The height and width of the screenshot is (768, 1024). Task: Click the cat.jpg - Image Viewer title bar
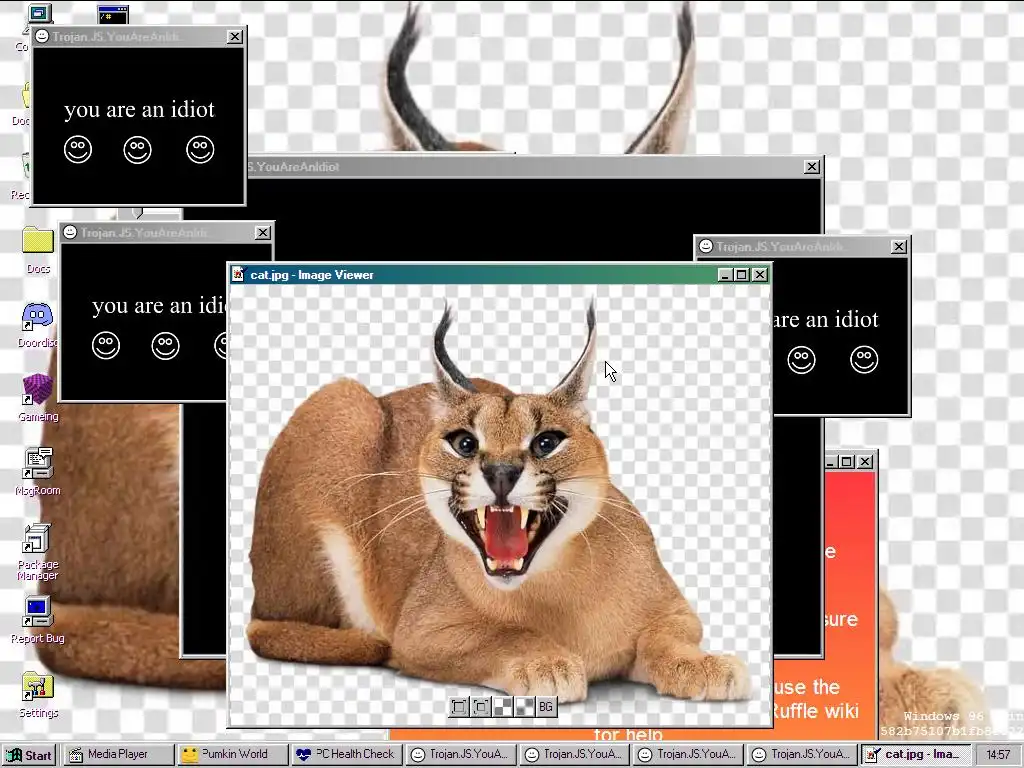[x=500, y=275]
